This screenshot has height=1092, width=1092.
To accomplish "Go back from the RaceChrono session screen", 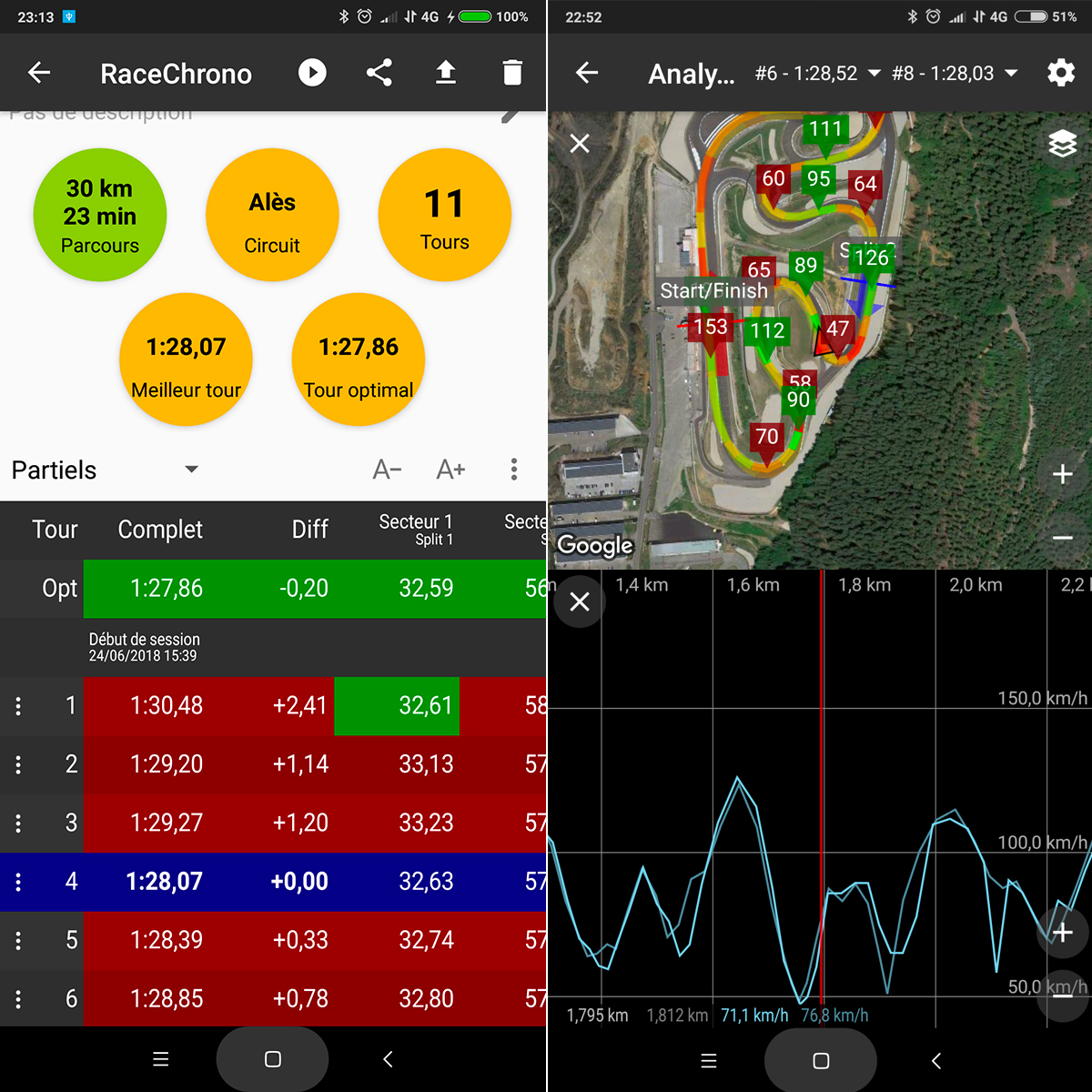I will coord(39,73).
